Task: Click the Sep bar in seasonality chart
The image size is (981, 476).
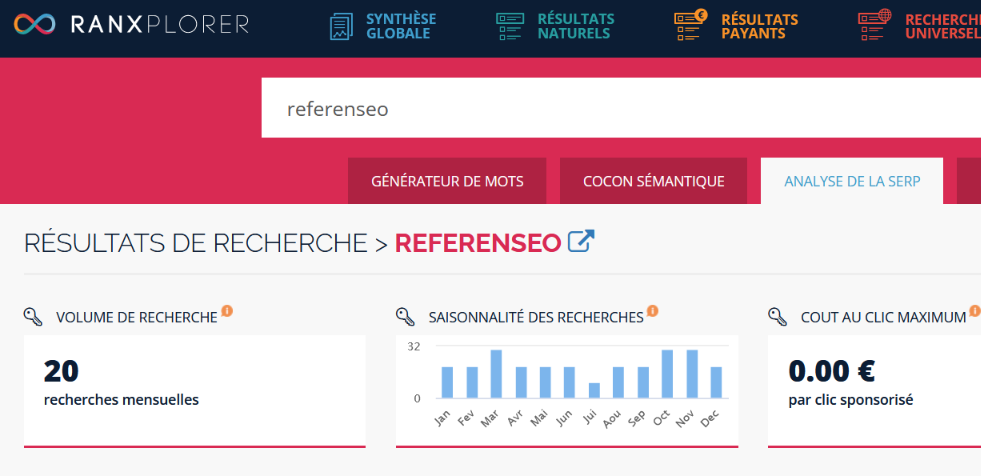Action: pyautogui.click(x=643, y=382)
